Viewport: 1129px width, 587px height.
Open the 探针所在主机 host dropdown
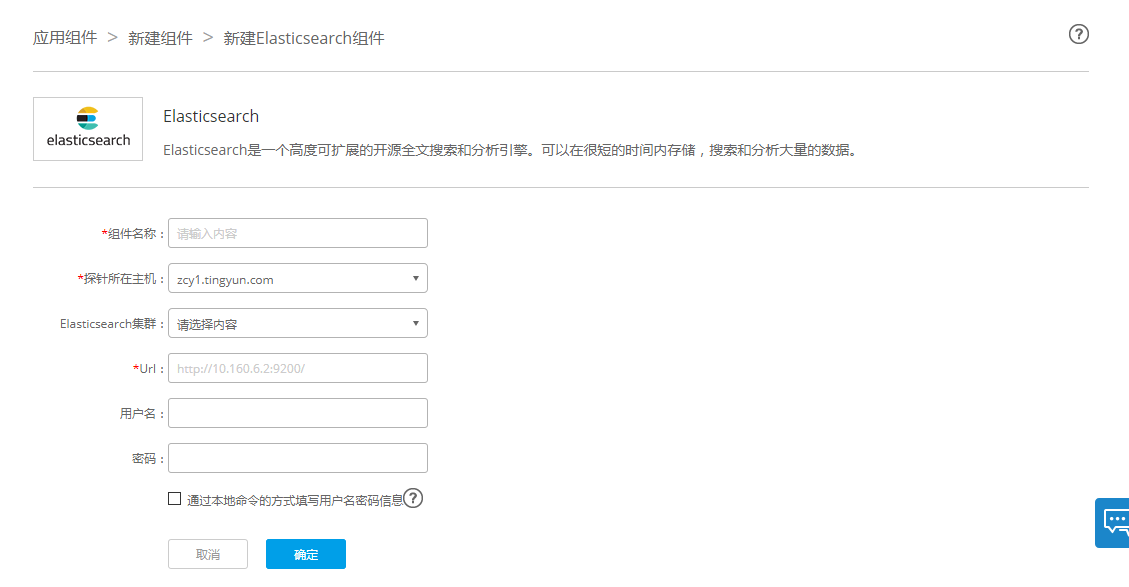297,278
